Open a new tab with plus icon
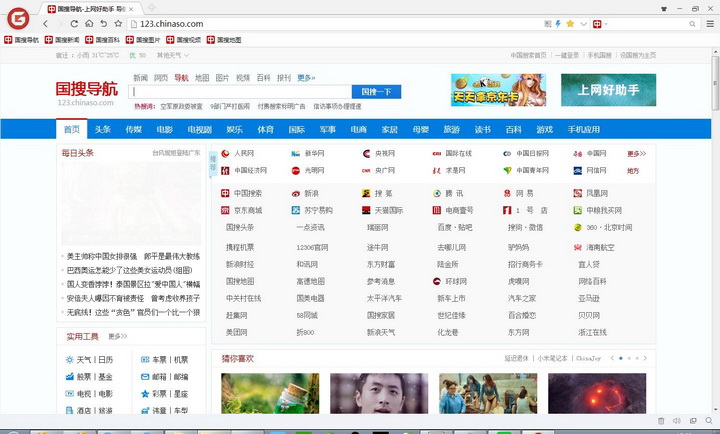 point(152,7)
